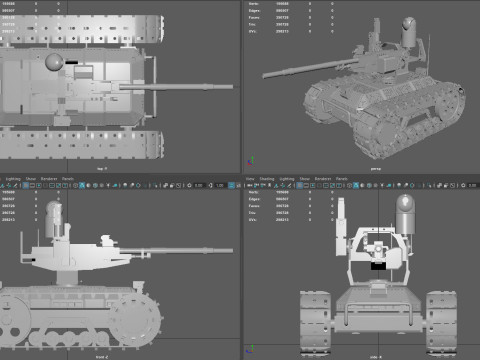
Task: Open Panels menu in side view panel
Action: click(341, 179)
